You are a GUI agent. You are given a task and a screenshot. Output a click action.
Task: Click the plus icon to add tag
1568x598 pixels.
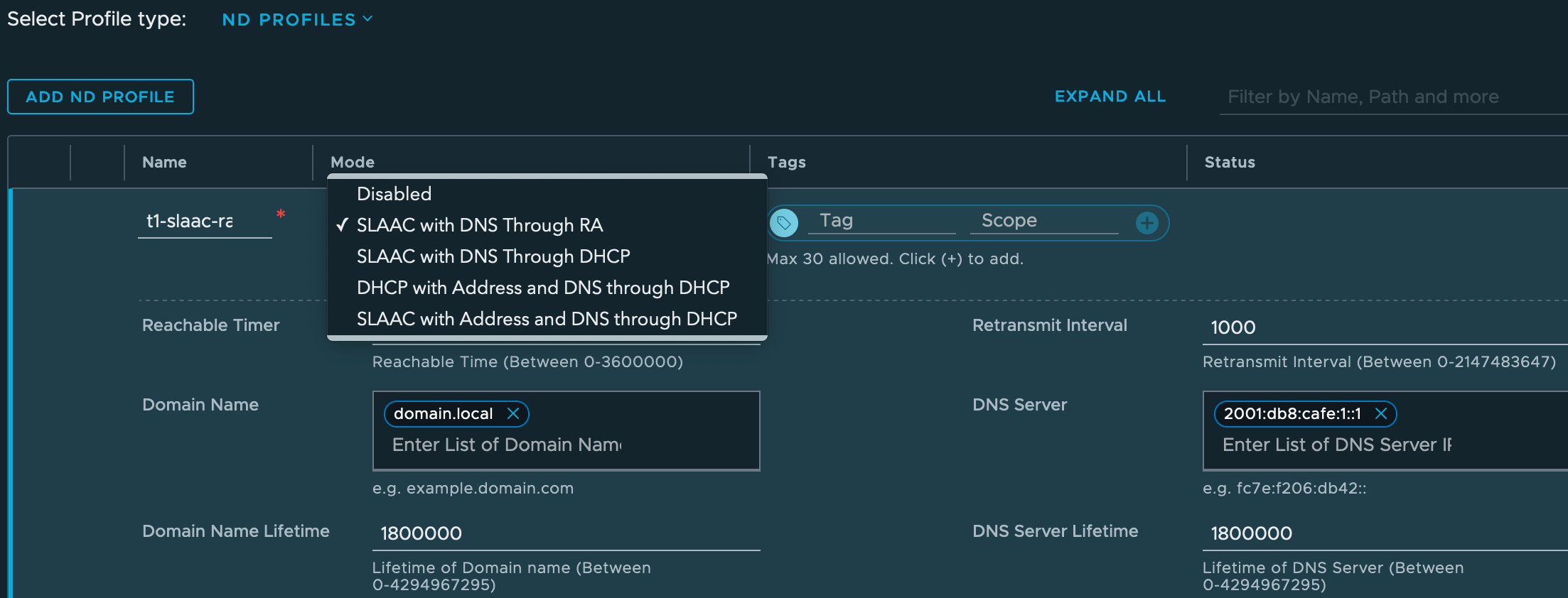(x=1147, y=223)
